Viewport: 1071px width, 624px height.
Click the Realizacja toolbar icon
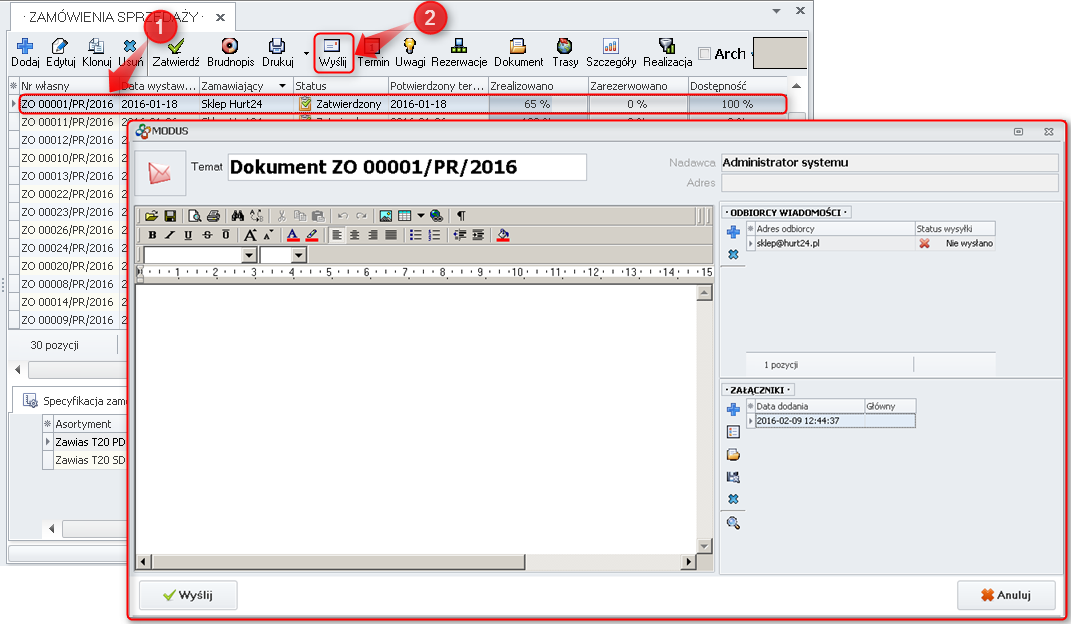tap(663, 53)
